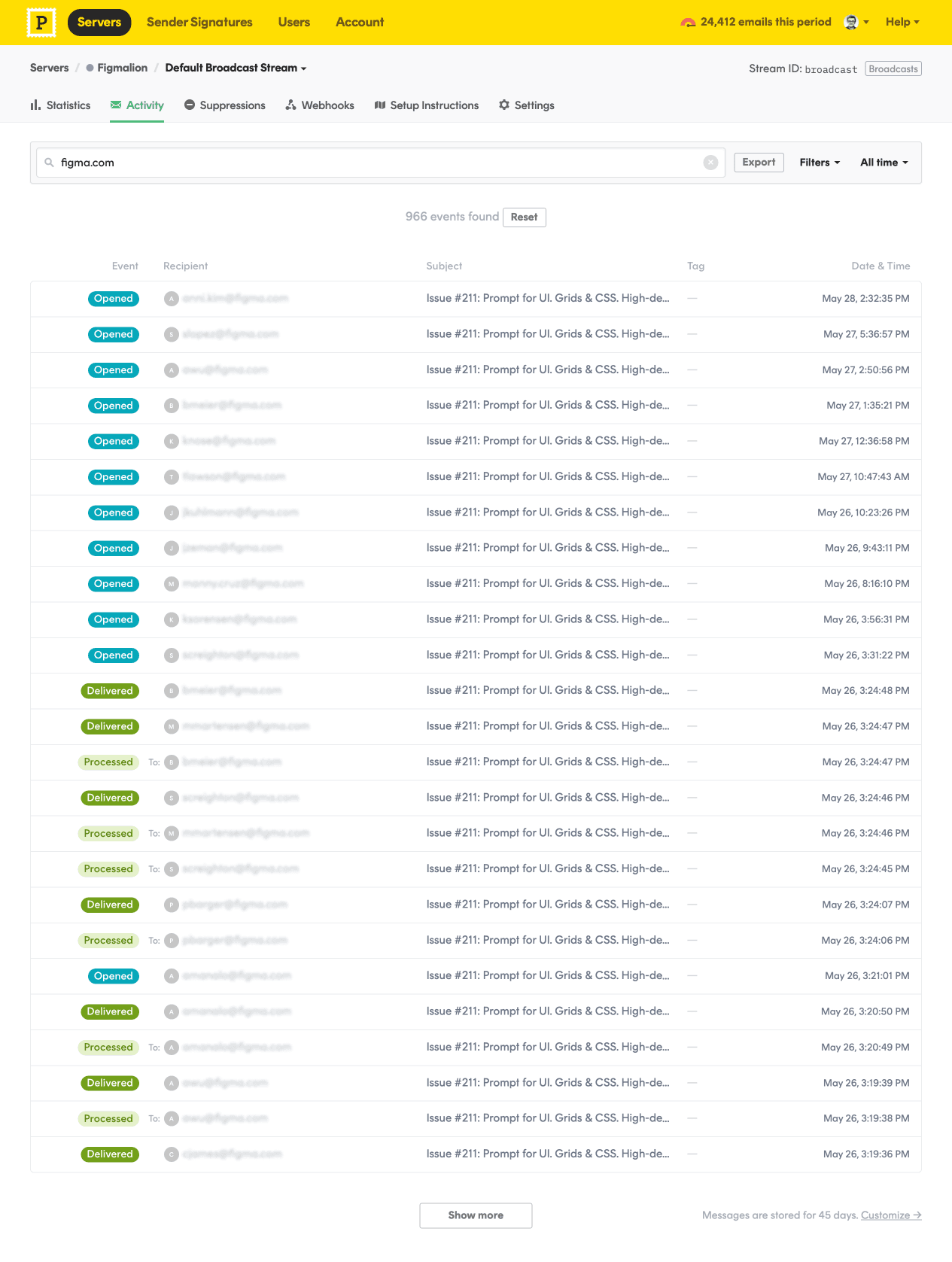Click the gray status dot beside Figmalion

coord(90,68)
